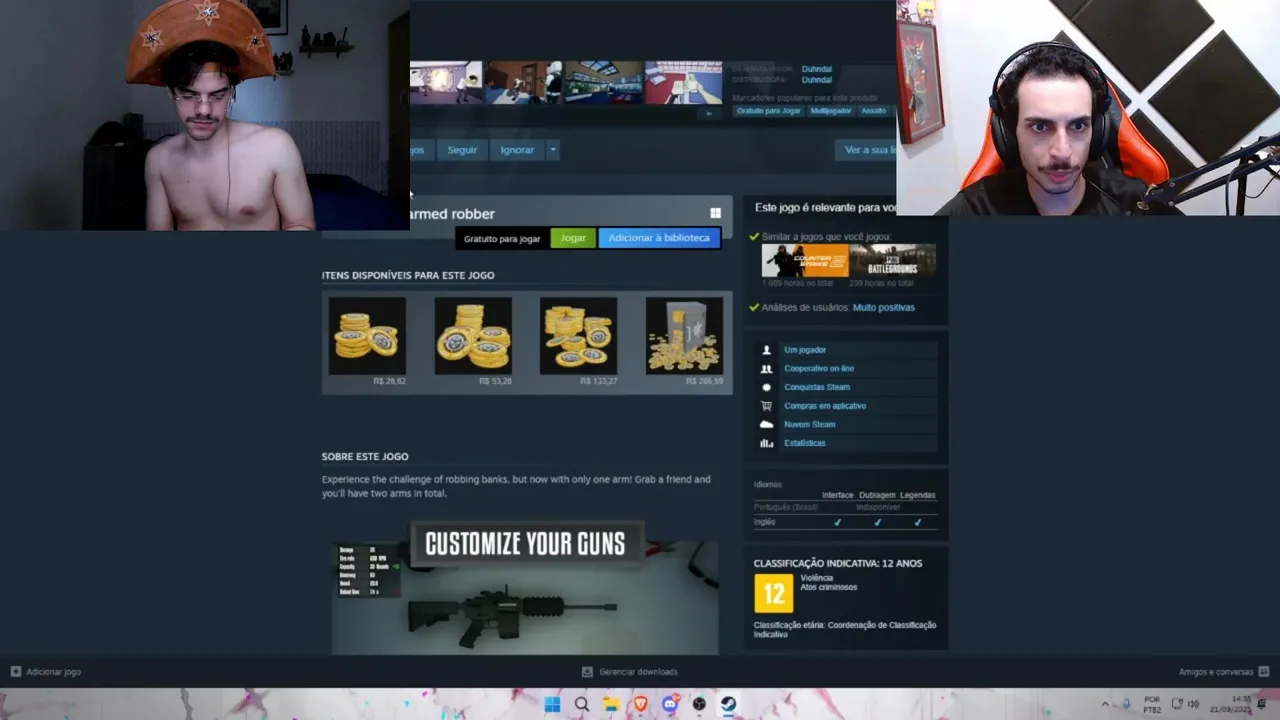Screen dimensions: 1280x720
Task: Select the R$ 133,27 coin pack item
Action: [578, 336]
